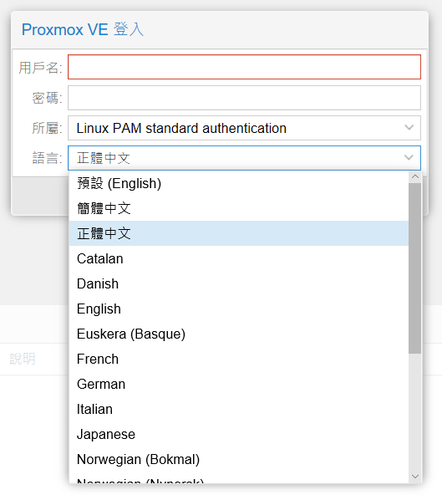This screenshot has height=500, width=442.
Task: Click the 用戶名 username input field
Action: (x=244, y=67)
